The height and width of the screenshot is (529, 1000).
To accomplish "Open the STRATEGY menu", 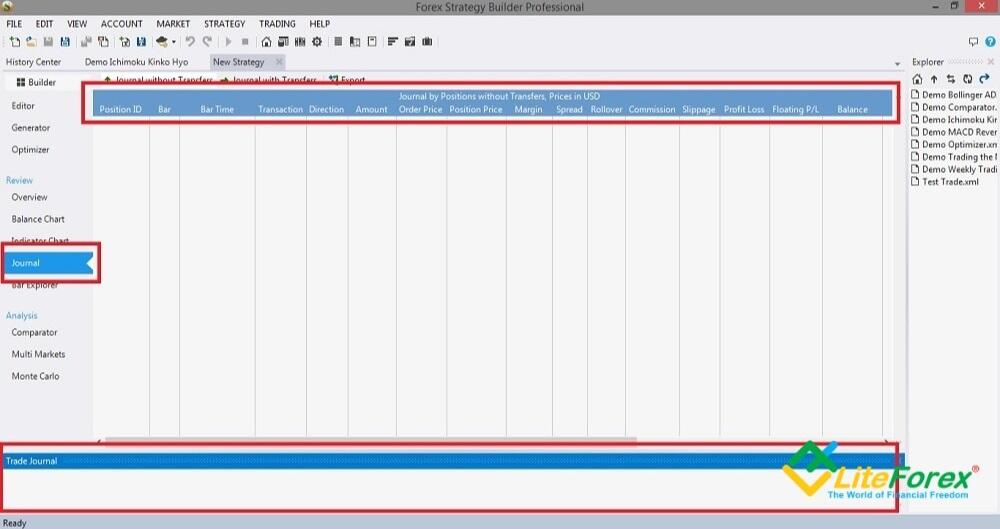I will (224, 24).
